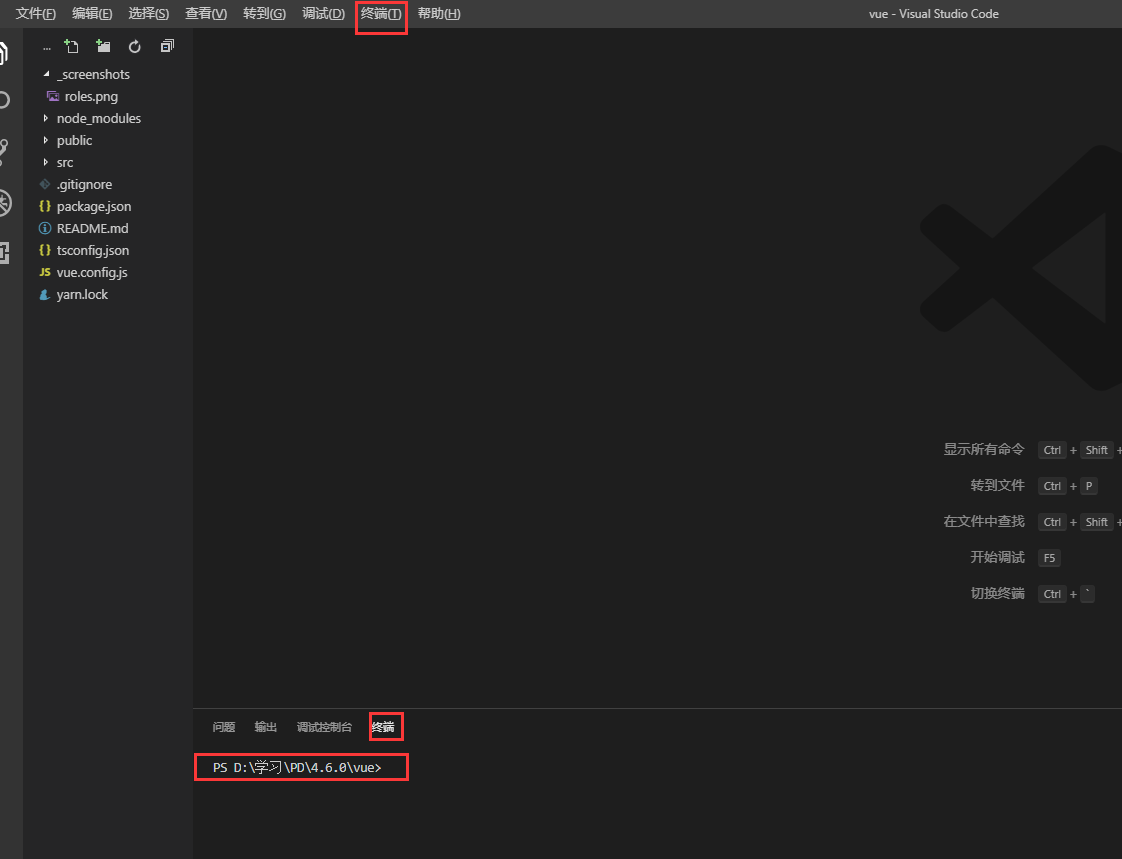1122x859 pixels.
Task: Click the 开始调试 shortcut hint text
Action: (x=997, y=557)
